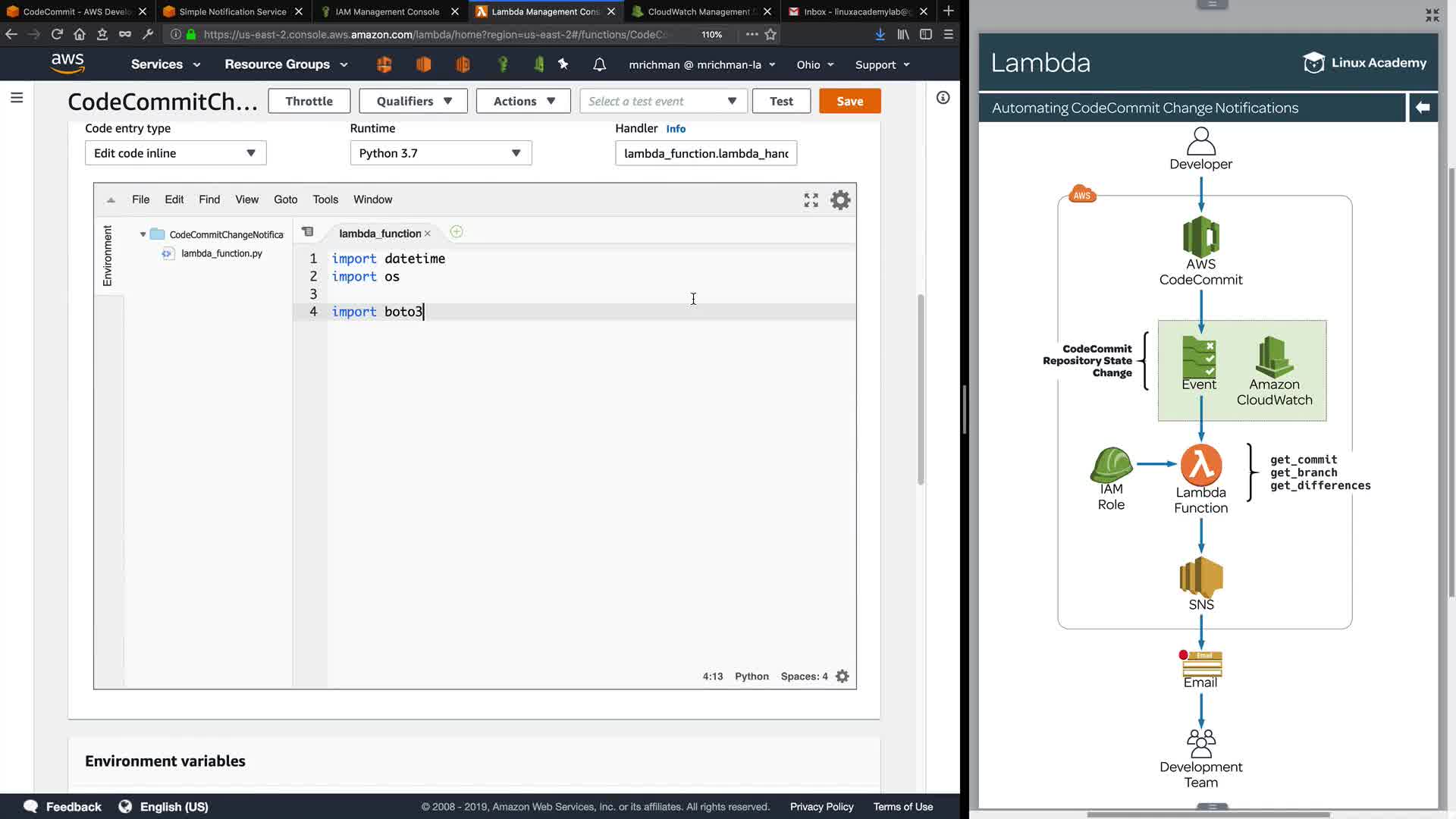1456x819 pixels.
Task: Click status bar editor settings gear
Action: pos(842,676)
